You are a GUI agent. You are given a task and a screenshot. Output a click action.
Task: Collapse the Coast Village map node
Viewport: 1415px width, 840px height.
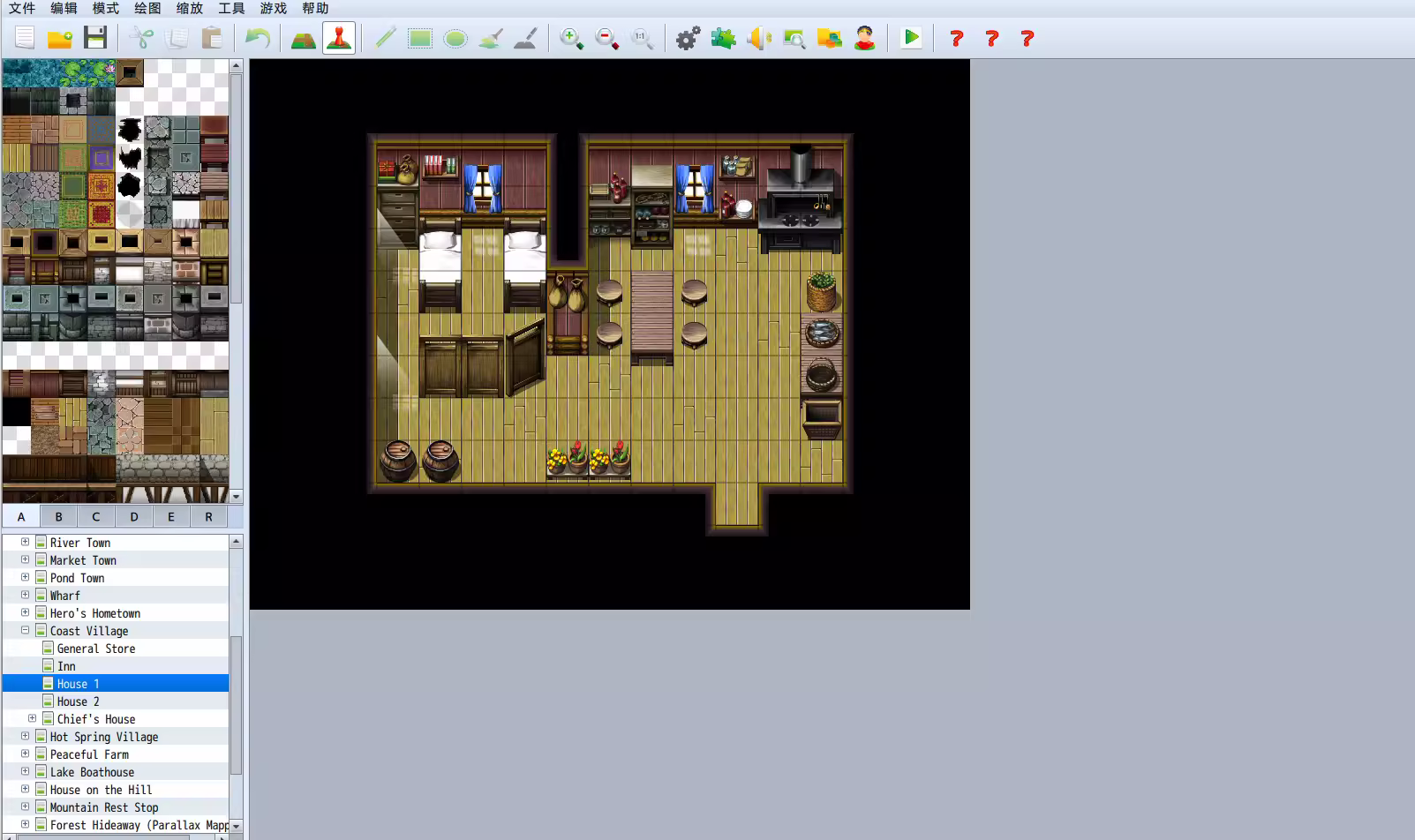[24, 630]
